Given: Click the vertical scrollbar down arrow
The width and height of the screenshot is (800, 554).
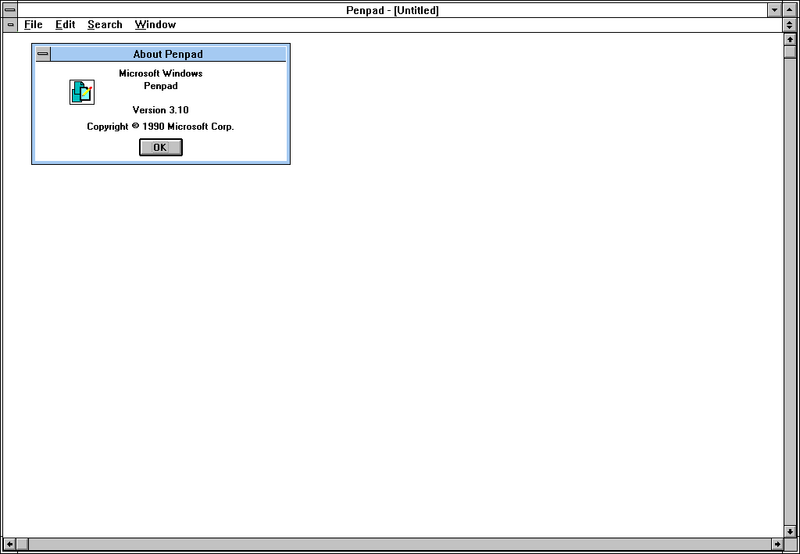Looking at the screenshot, I should tap(790, 531).
